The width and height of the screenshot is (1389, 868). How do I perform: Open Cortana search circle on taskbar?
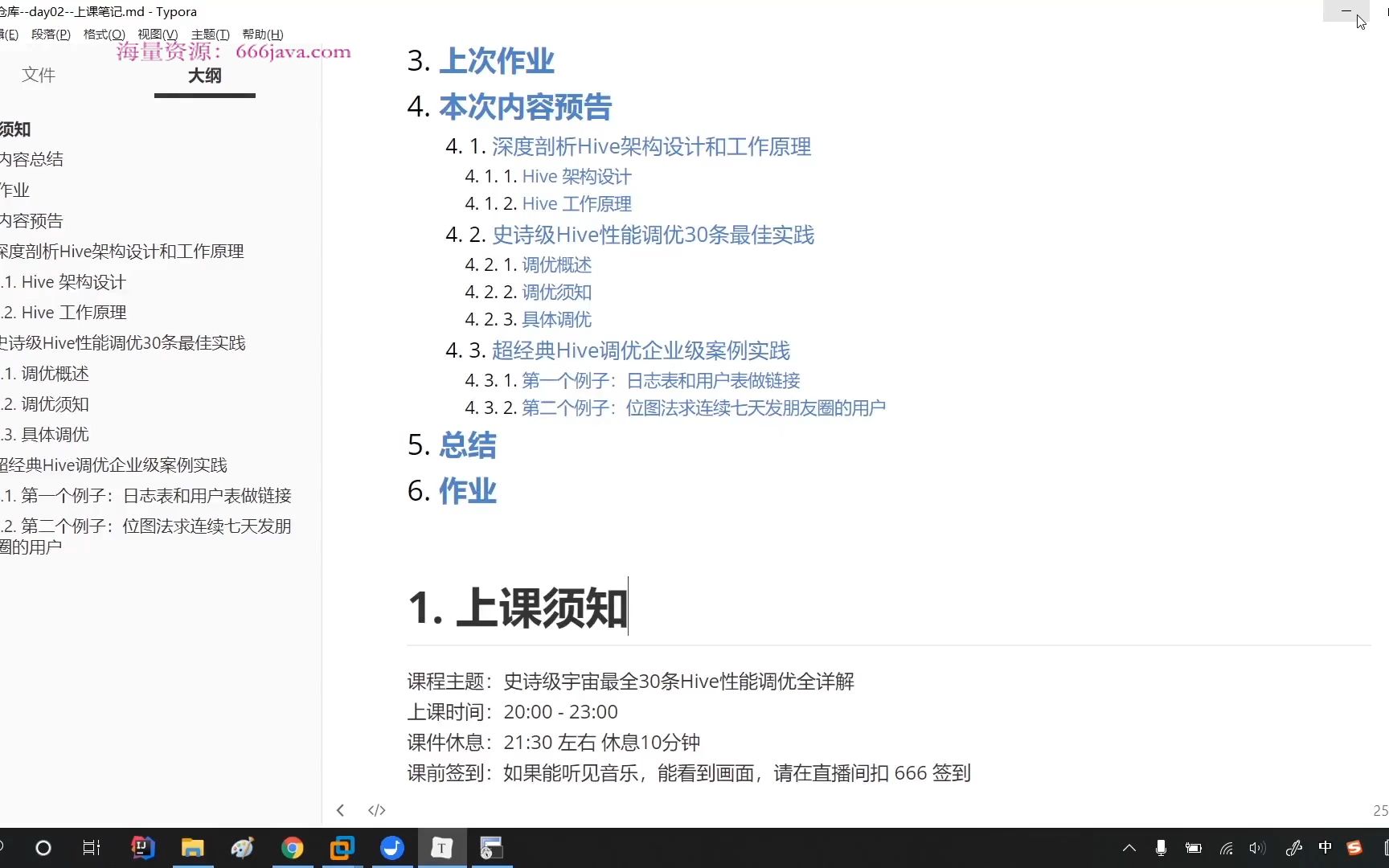[x=43, y=848]
